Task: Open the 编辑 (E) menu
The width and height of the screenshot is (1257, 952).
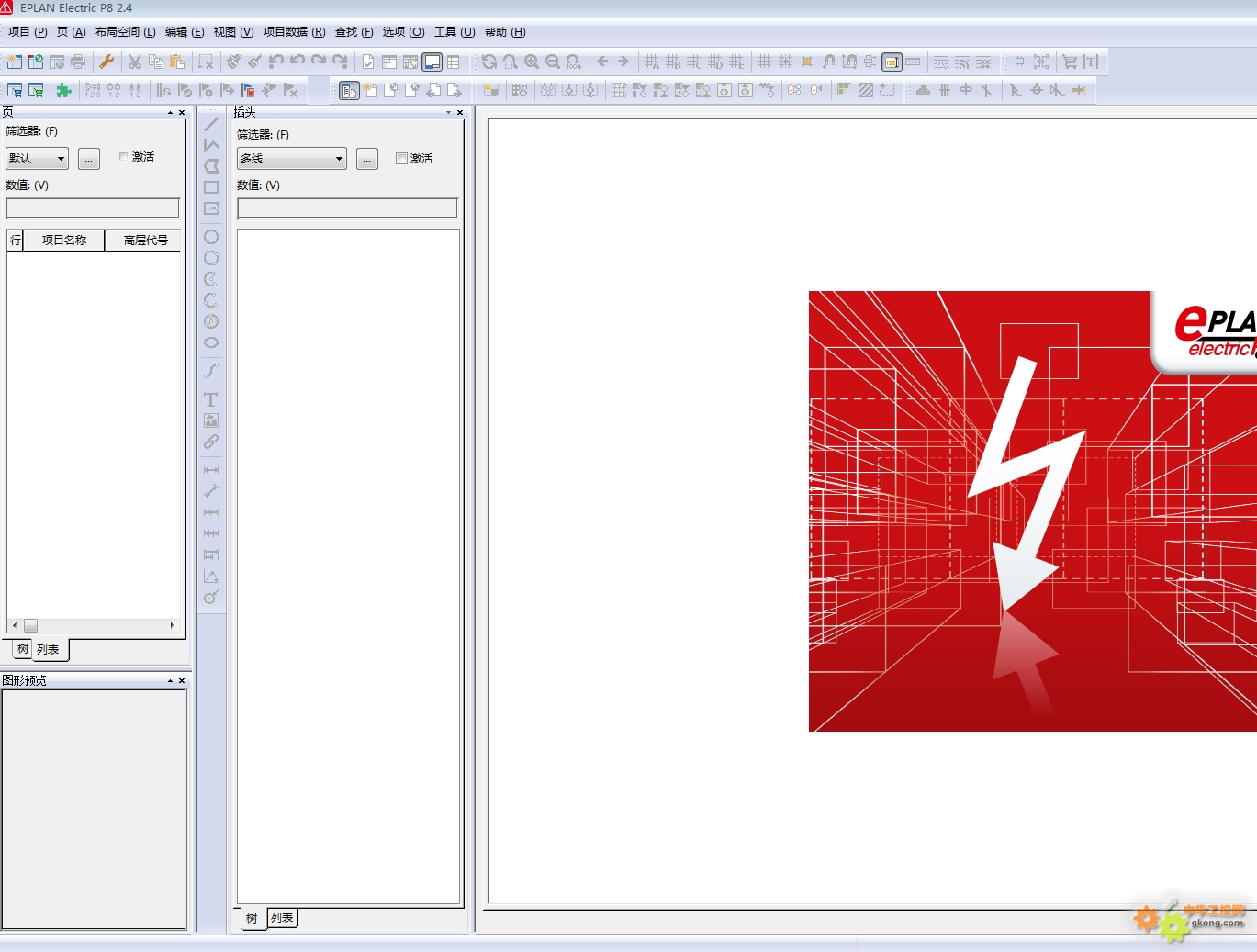Action: 185,32
